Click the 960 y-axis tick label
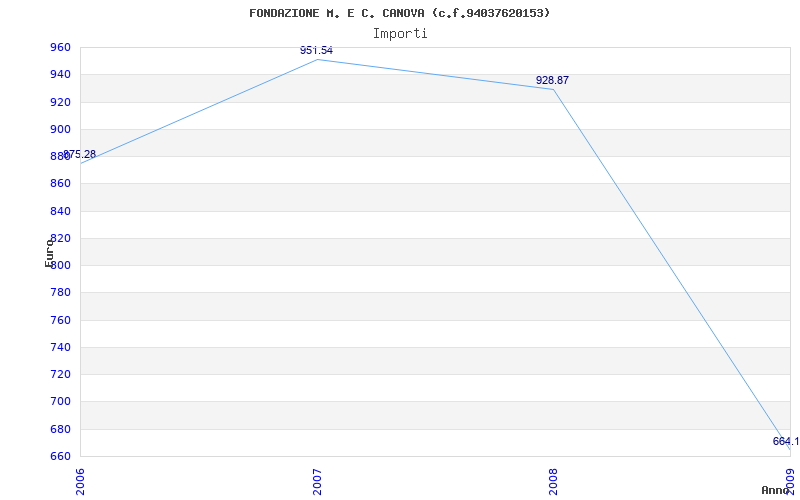800x500 pixels. click(60, 48)
